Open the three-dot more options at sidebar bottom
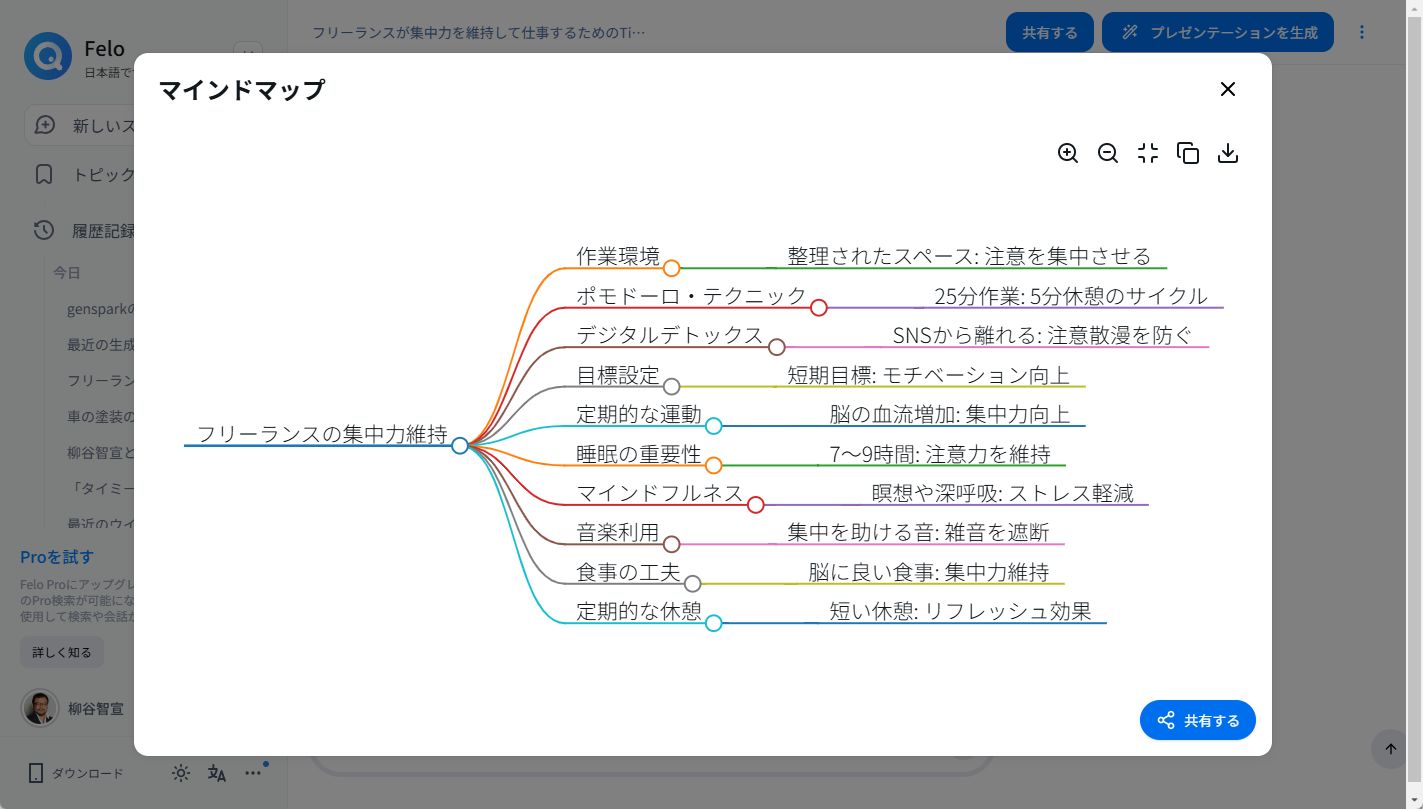The height and width of the screenshot is (809, 1423). [x=254, y=773]
